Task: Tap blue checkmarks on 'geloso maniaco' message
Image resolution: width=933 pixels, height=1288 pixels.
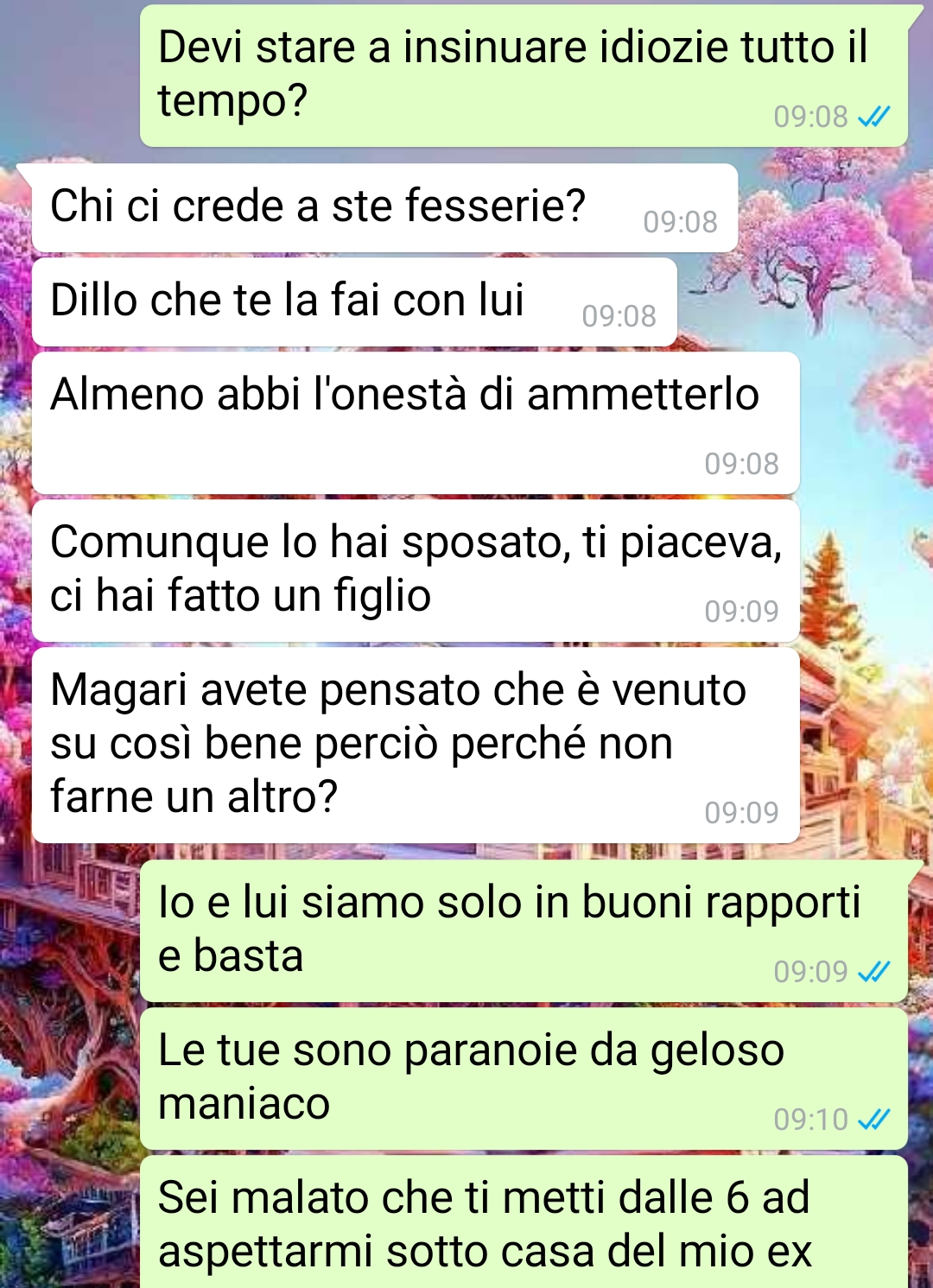Action: [x=873, y=1120]
